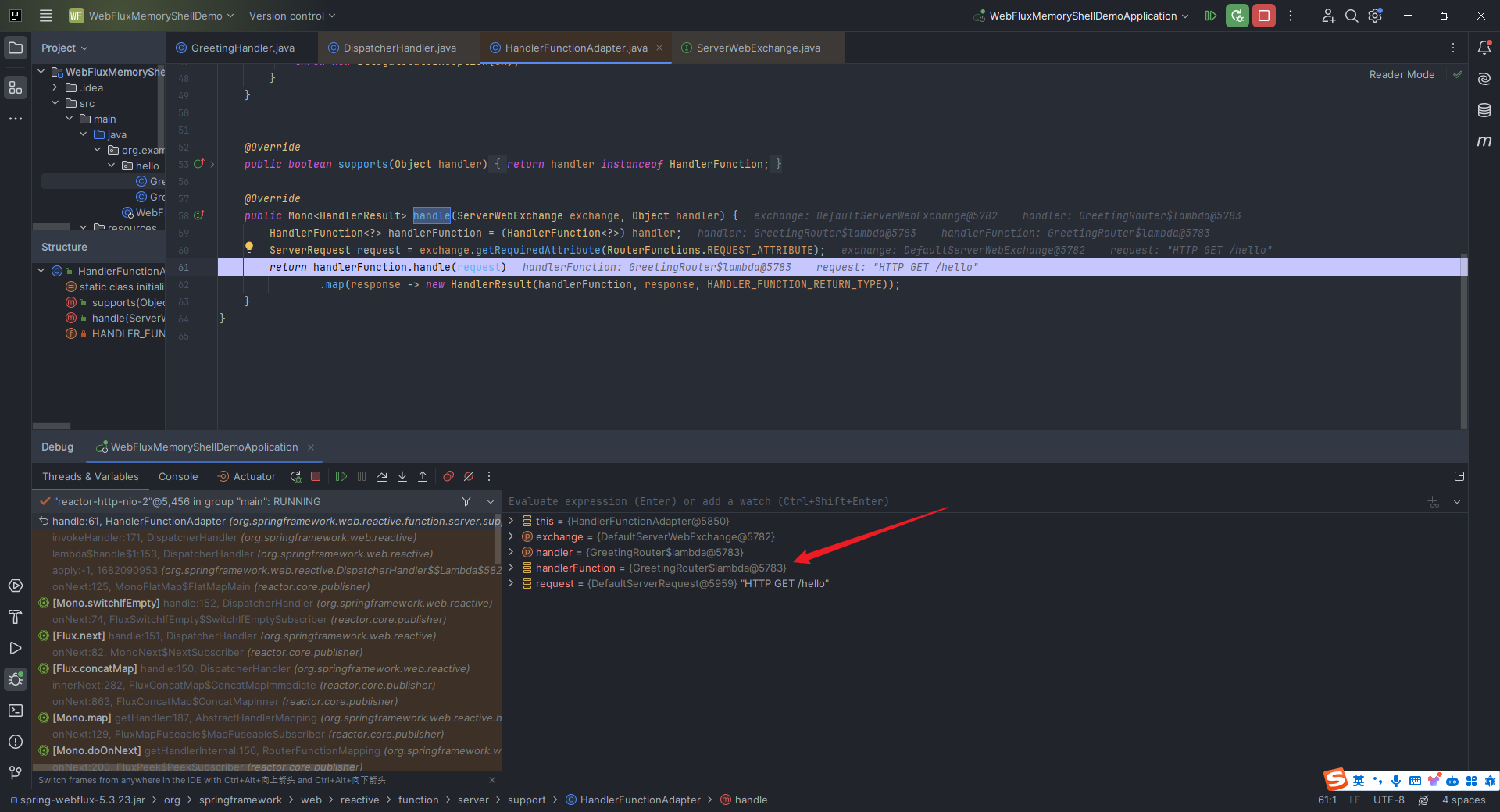Viewport: 1500px width, 812px height.
Task: Open Project view mode dropdown
Action: tap(64, 48)
